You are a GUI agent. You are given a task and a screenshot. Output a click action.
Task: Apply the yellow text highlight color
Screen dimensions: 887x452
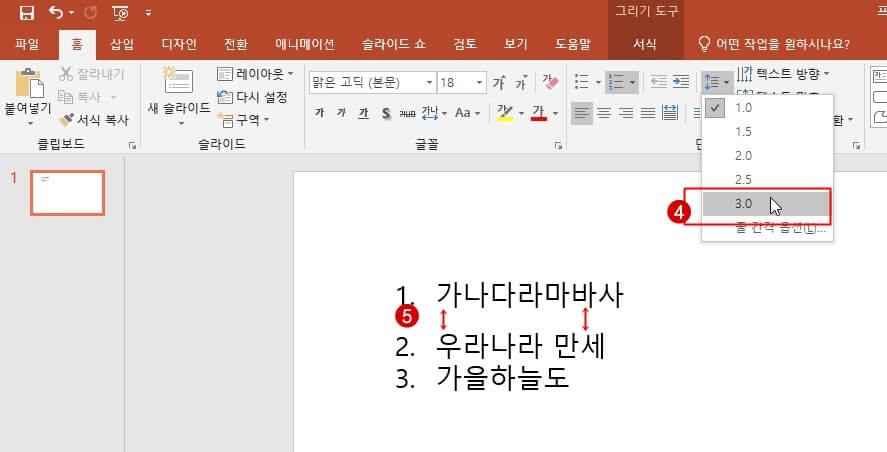[x=505, y=113]
